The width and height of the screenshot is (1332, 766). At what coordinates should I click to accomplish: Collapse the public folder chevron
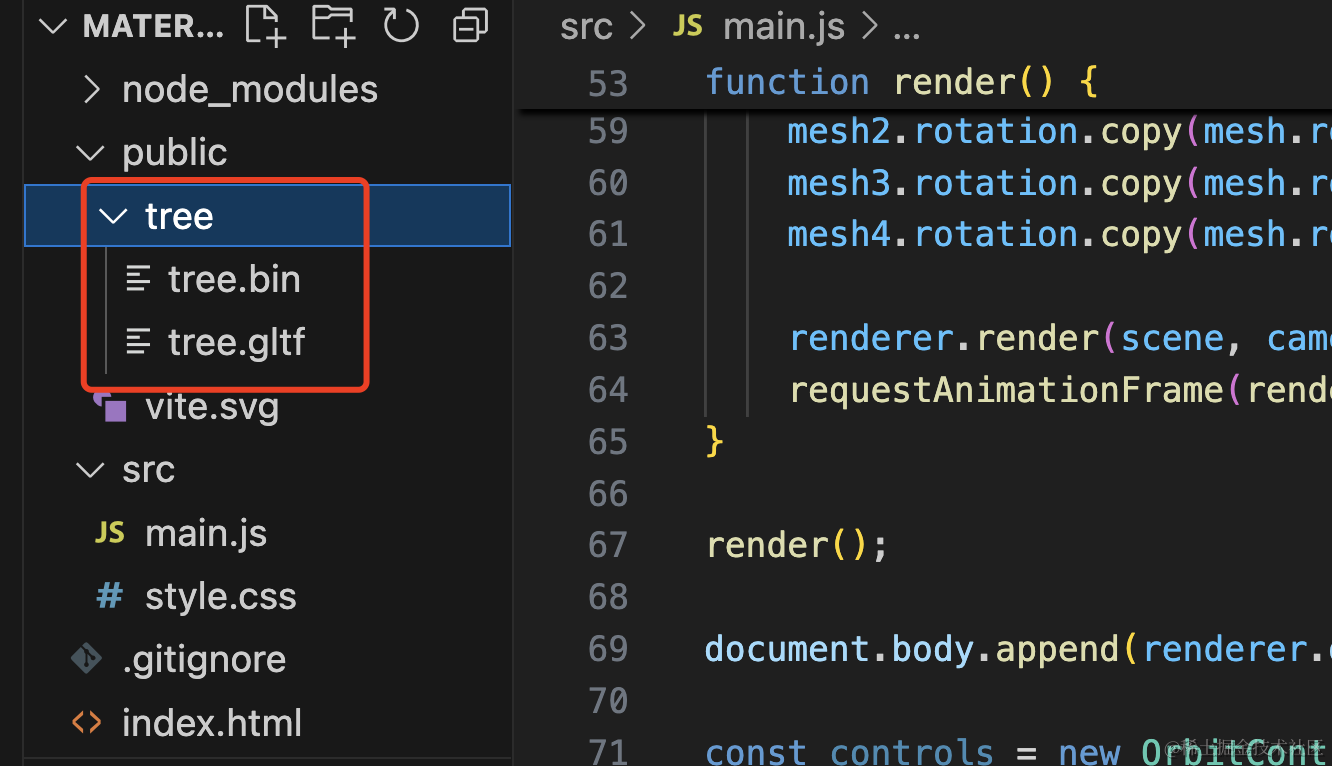tap(90, 153)
